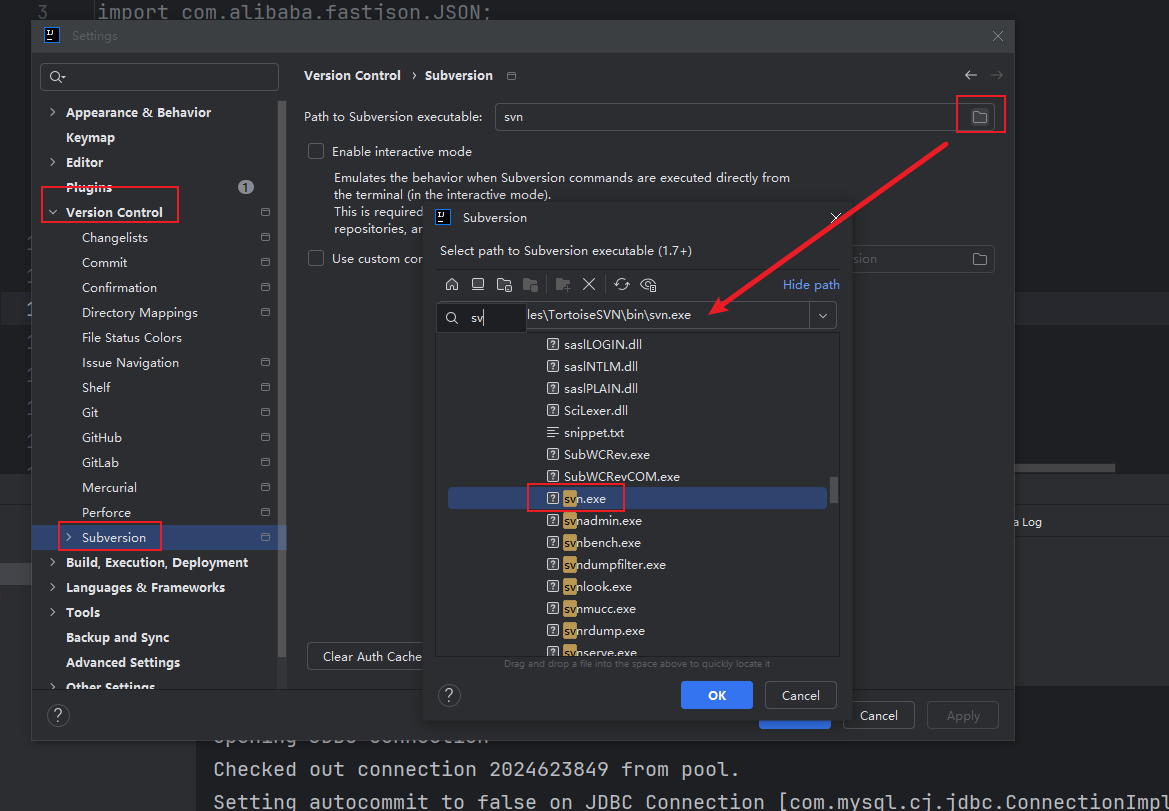Toggle show hidden files eye icon

click(649, 284)
